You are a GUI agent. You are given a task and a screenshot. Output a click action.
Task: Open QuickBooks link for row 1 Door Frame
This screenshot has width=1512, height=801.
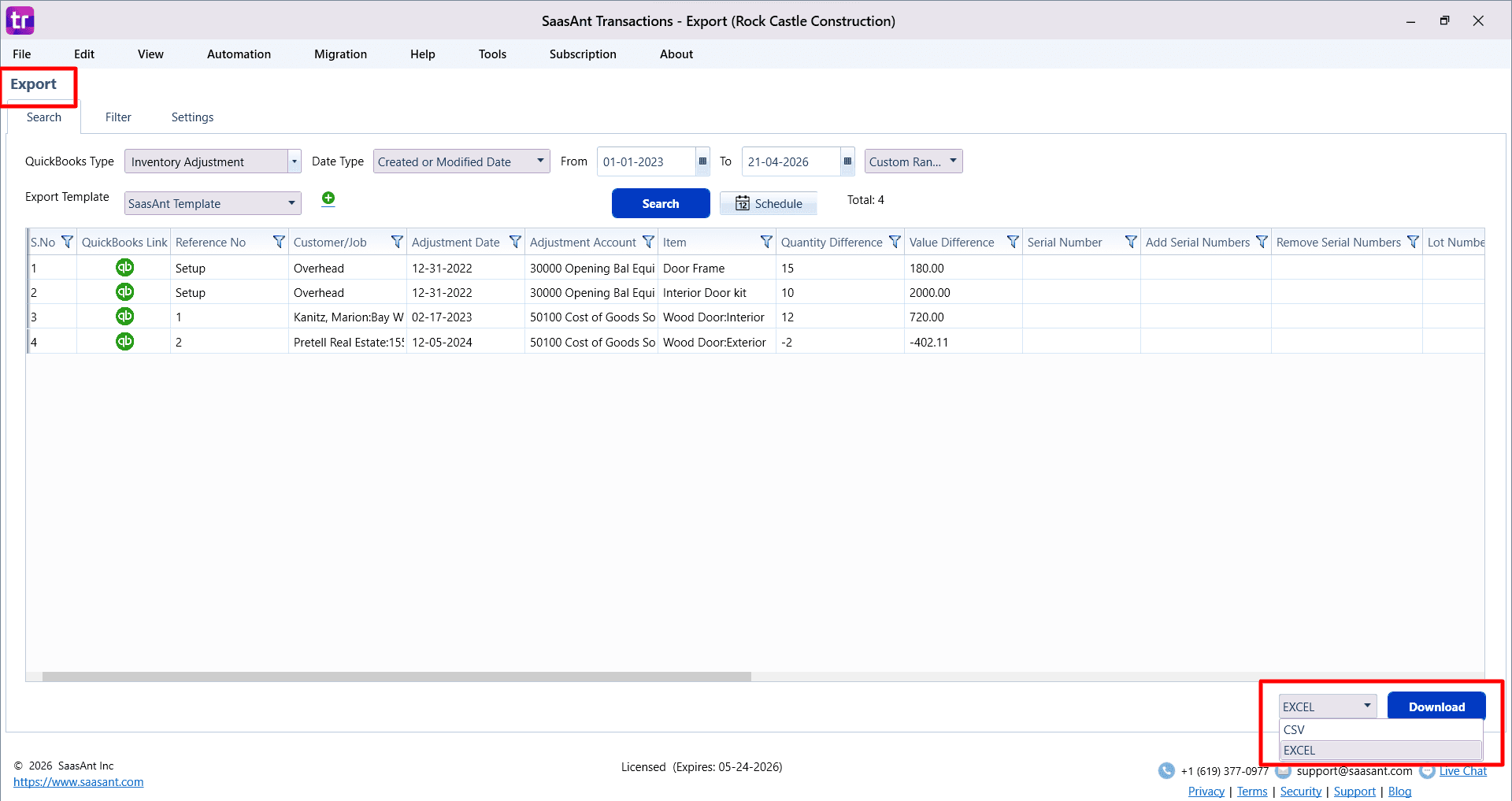click(x=124, y=268)
